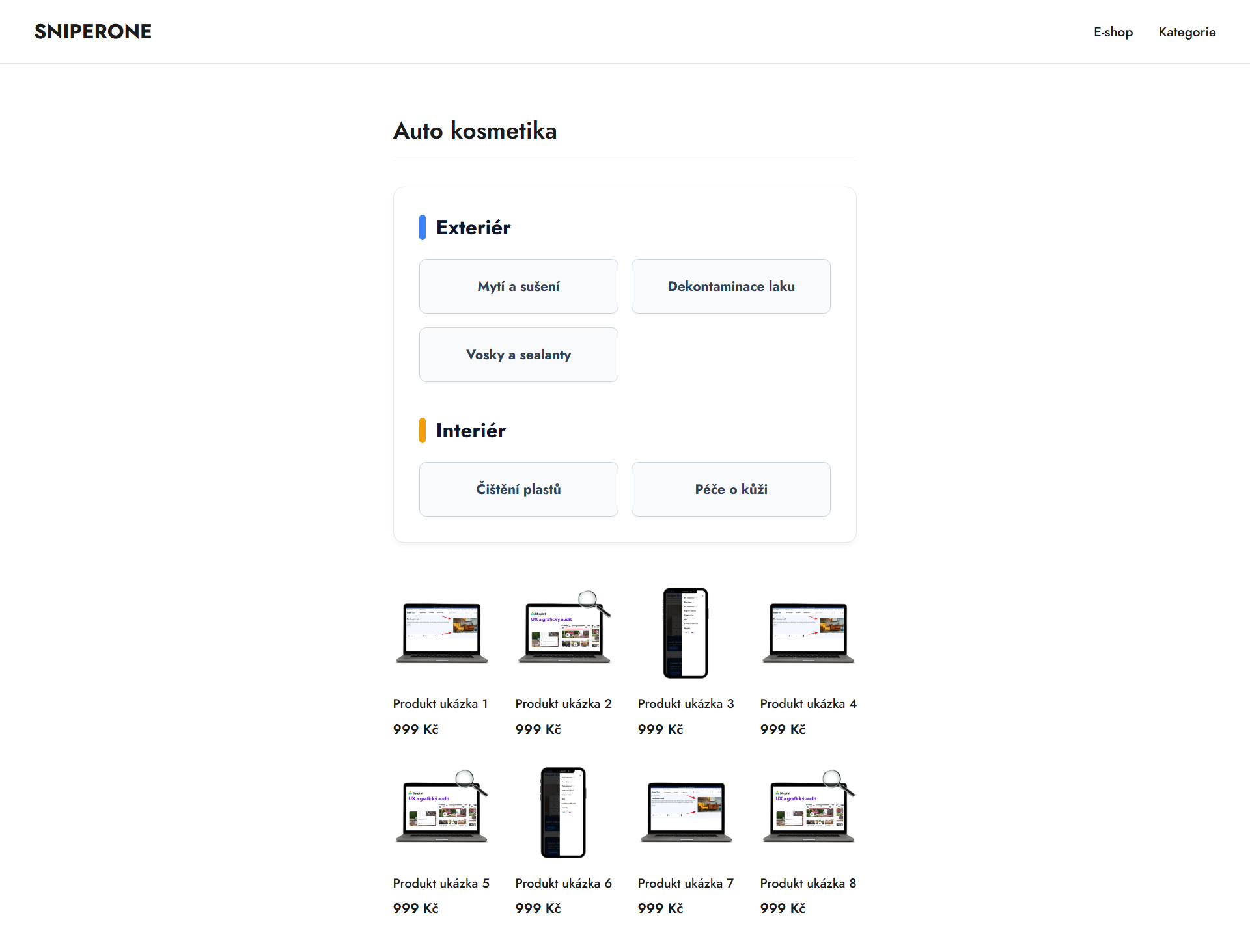Click the Produkt ukázka 1 title link

pyautogui.click(x=440, y=703)
